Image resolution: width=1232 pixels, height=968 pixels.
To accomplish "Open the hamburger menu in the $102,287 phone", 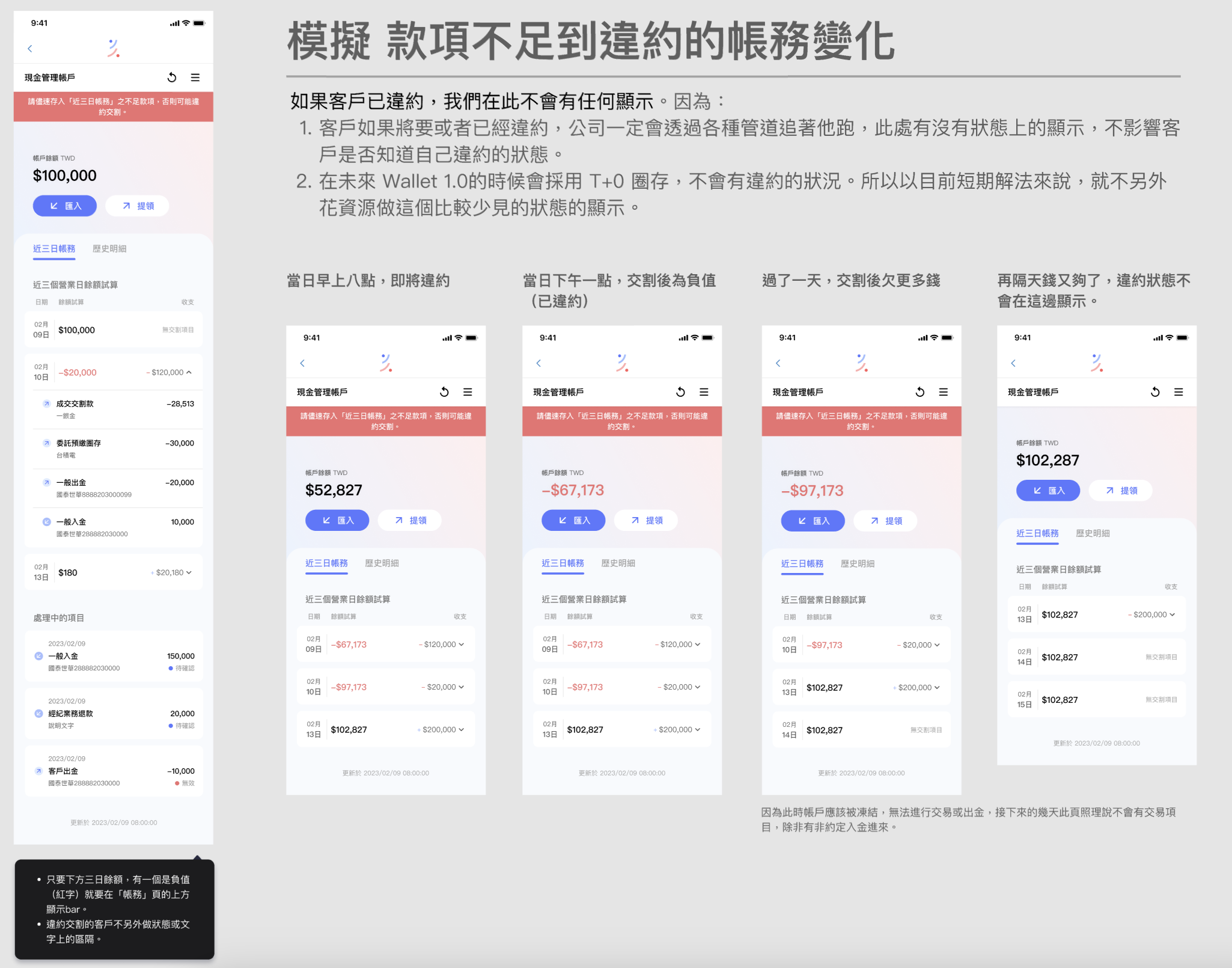I will 1179,392.
